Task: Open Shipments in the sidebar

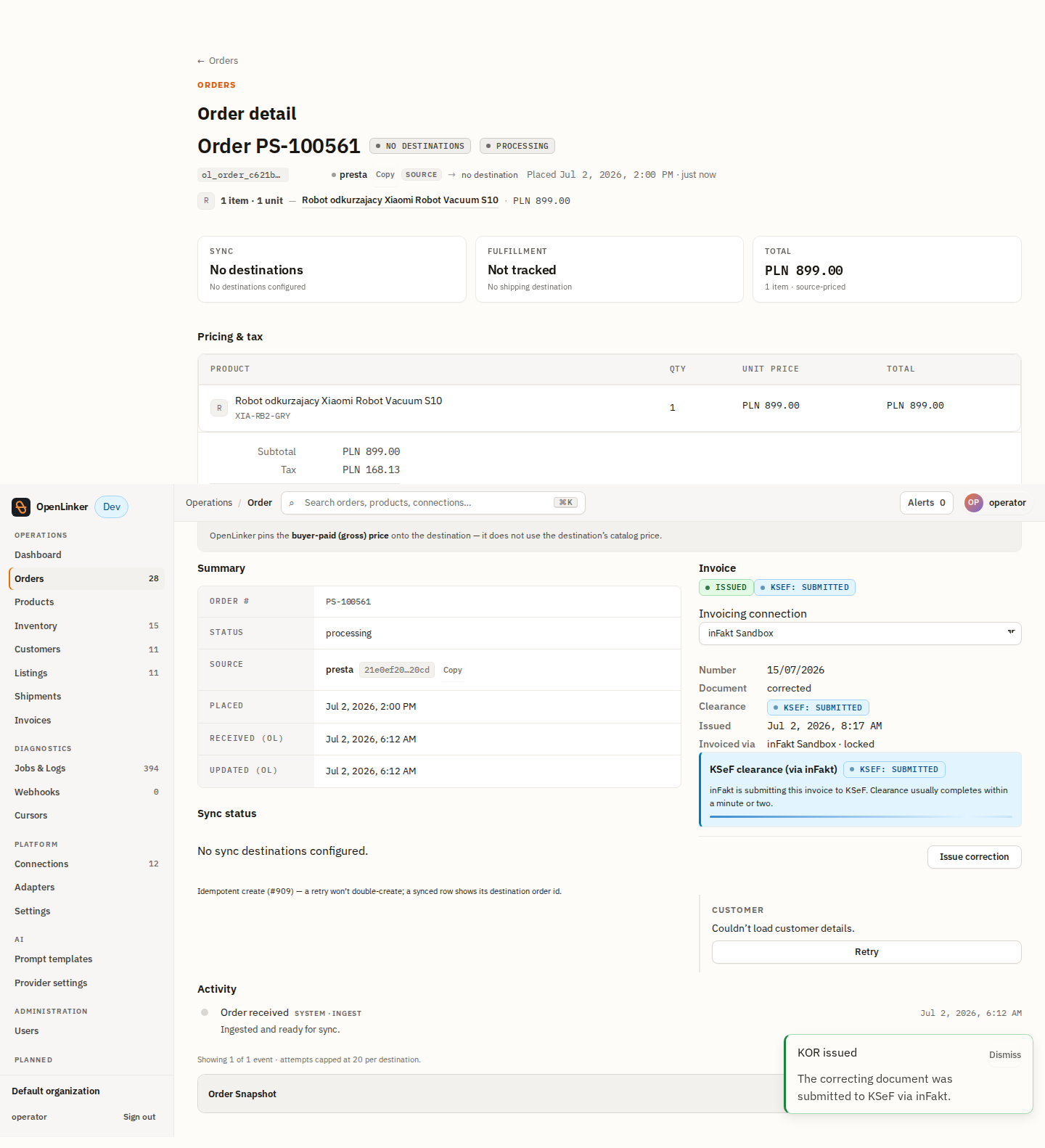Action: pyautogui.click(x=86, y=697)
